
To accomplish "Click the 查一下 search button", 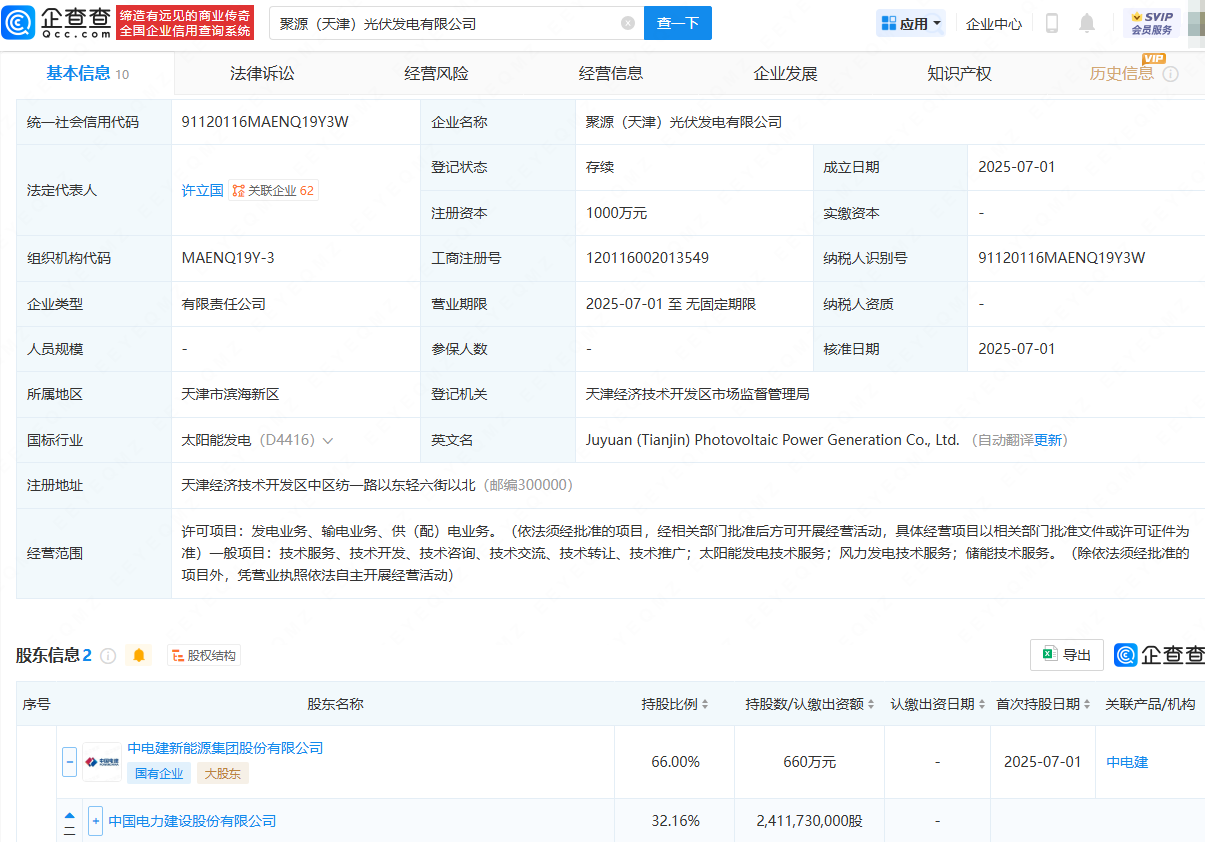I will pos(678,23).
